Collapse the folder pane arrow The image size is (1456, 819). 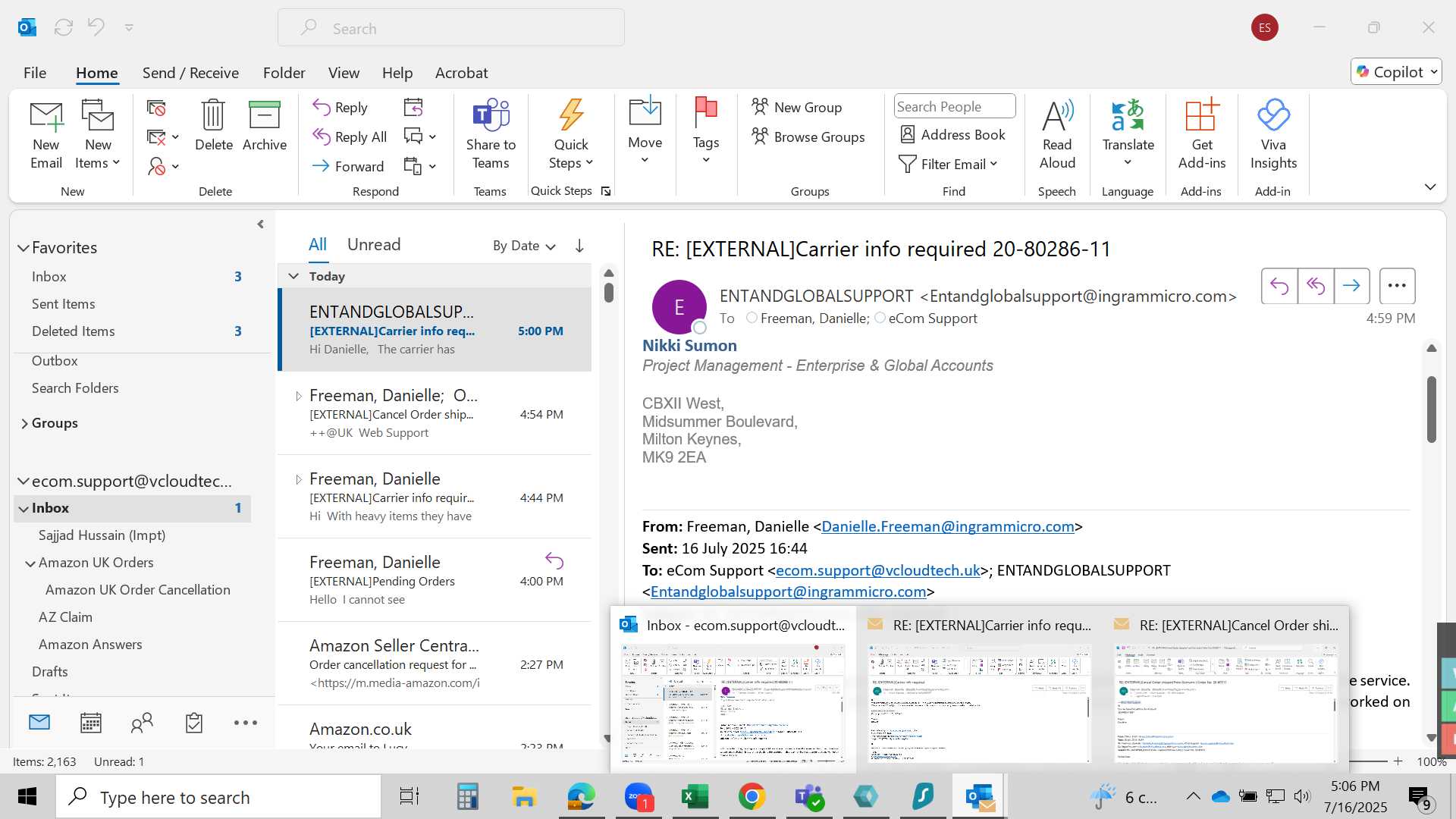click(260, 224)
